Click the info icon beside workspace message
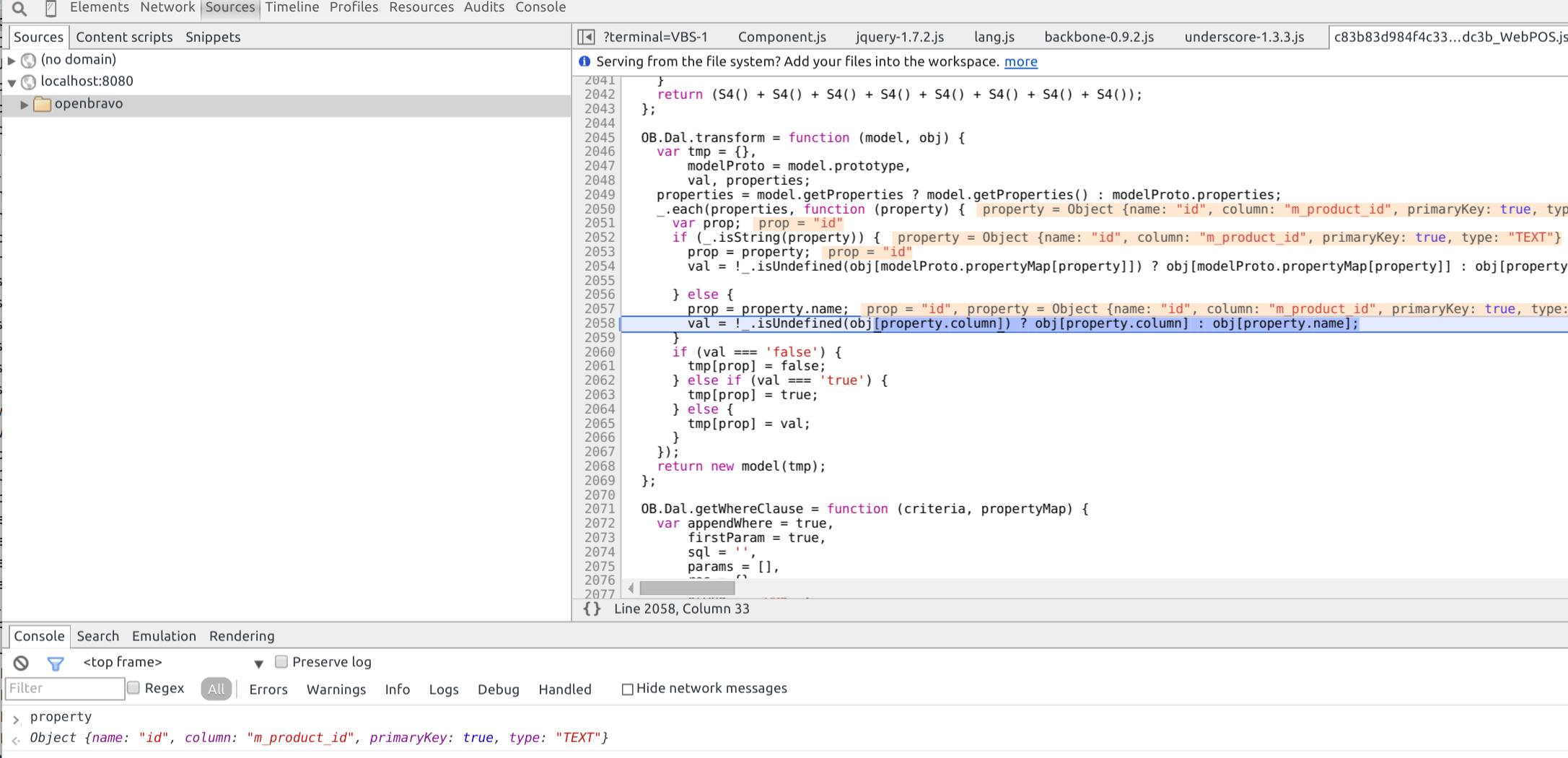This screenshot has height=758, width=1568. (x=584, y=62)
